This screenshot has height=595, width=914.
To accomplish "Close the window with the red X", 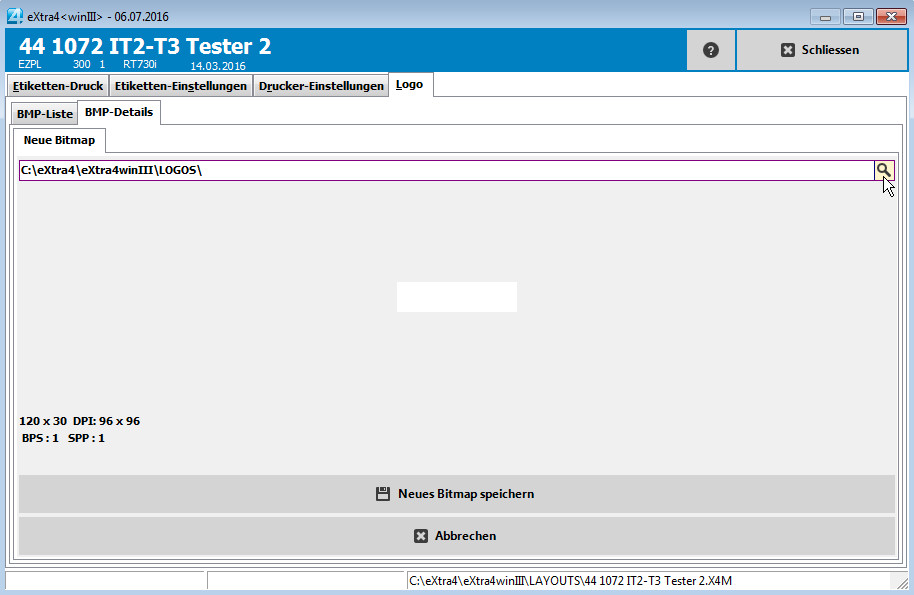I will coord(890,16).
